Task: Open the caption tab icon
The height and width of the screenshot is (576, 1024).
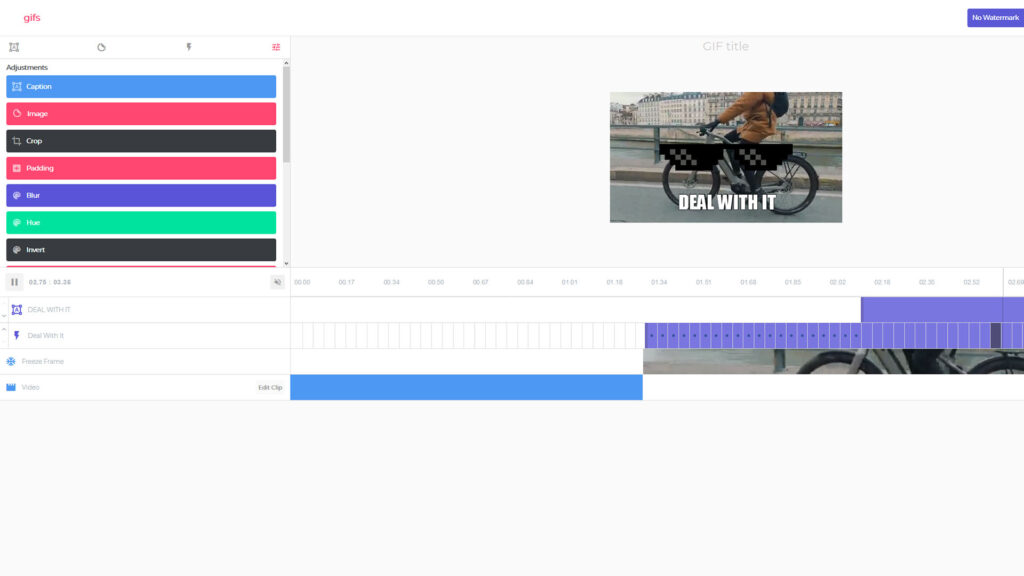Action: (x=14, y=47)
